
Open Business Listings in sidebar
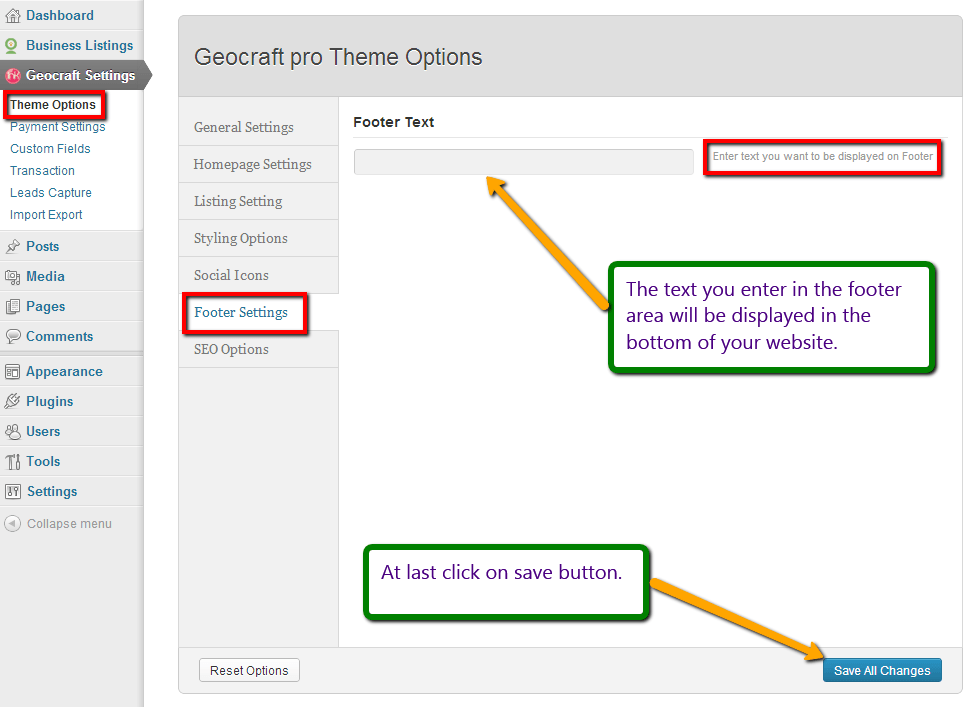click(79, 45)
